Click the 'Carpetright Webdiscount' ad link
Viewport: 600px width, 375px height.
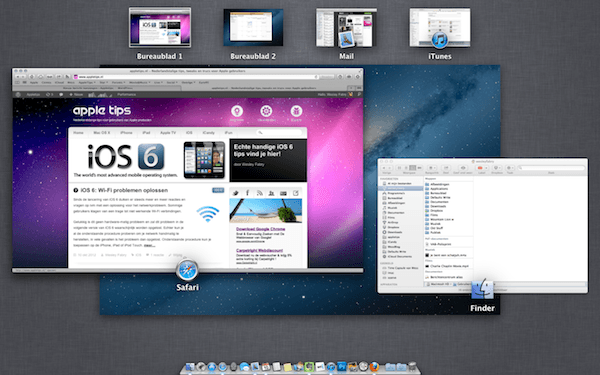(x=259, y=251)
